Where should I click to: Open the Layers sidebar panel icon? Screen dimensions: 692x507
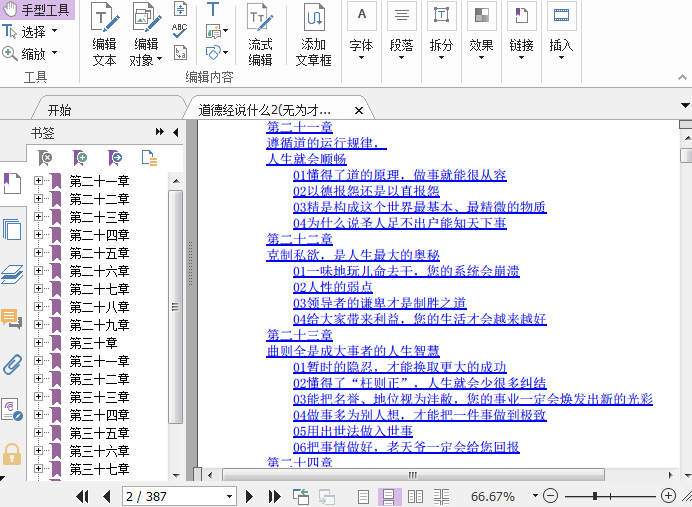tap(12, 274)
